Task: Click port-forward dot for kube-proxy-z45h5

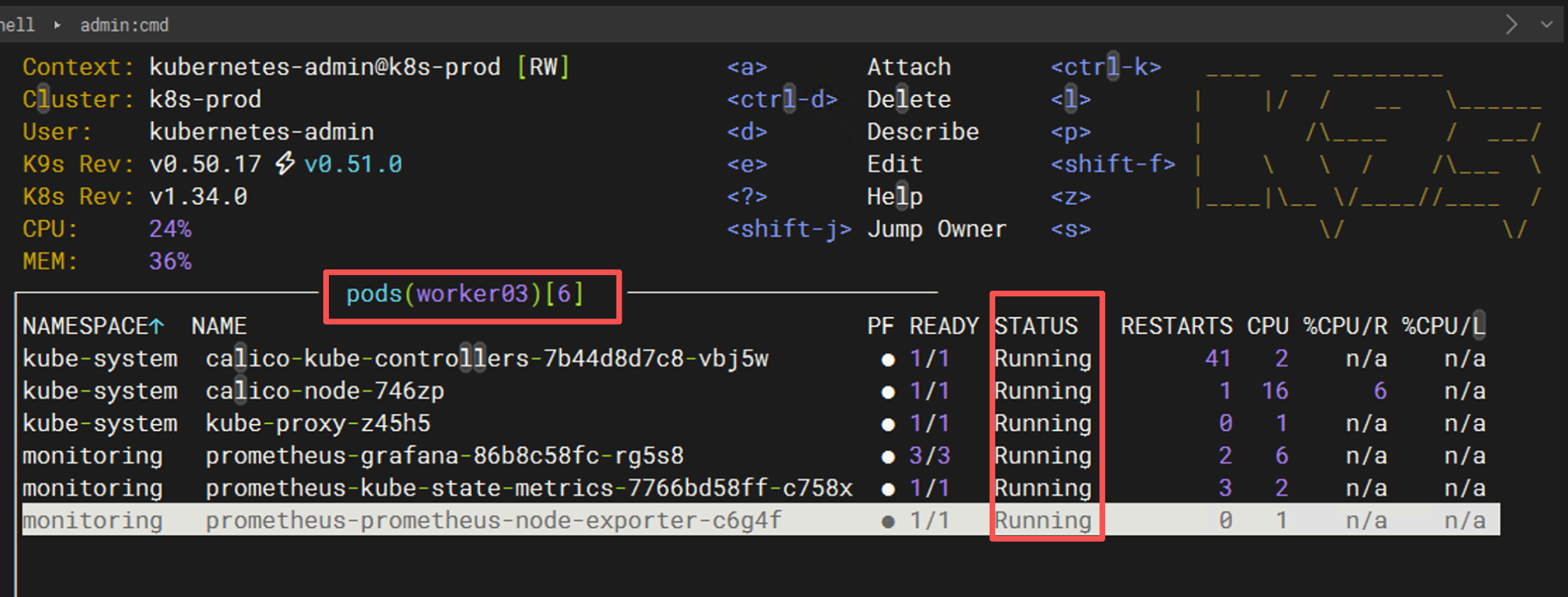Action: (x=887, y=425)
